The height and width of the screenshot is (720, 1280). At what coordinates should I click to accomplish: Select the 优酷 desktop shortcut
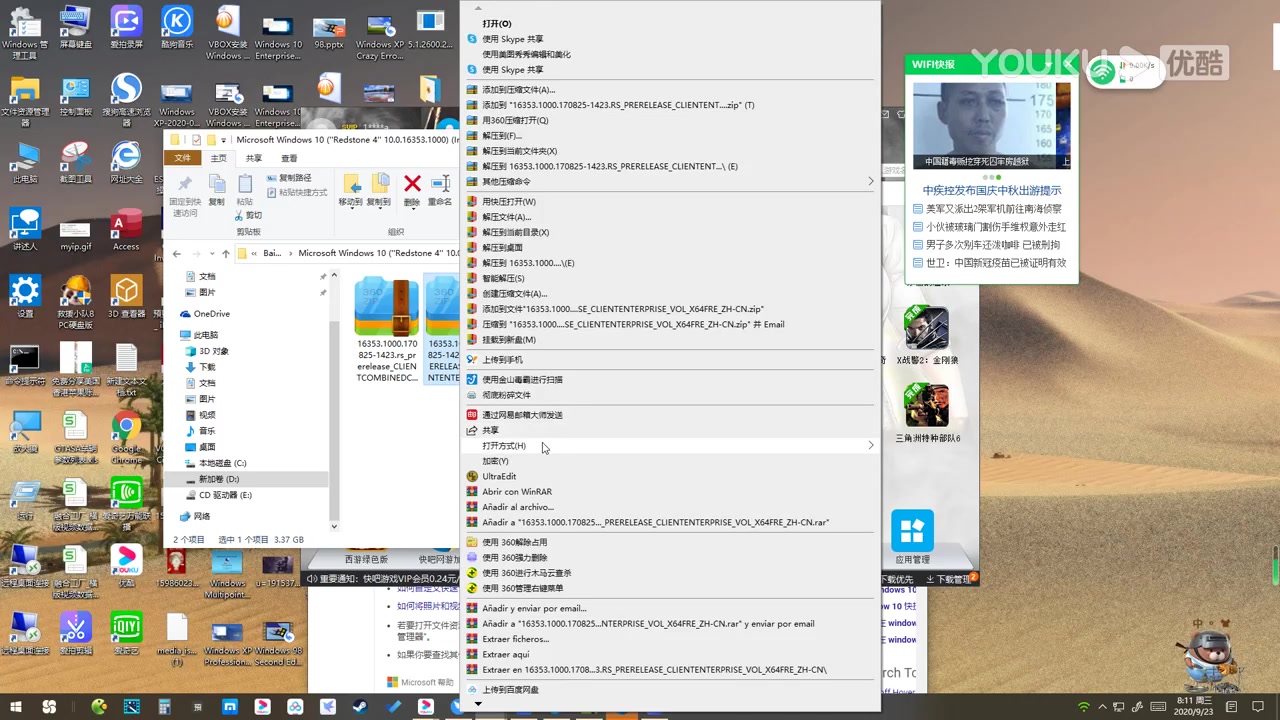126,566
